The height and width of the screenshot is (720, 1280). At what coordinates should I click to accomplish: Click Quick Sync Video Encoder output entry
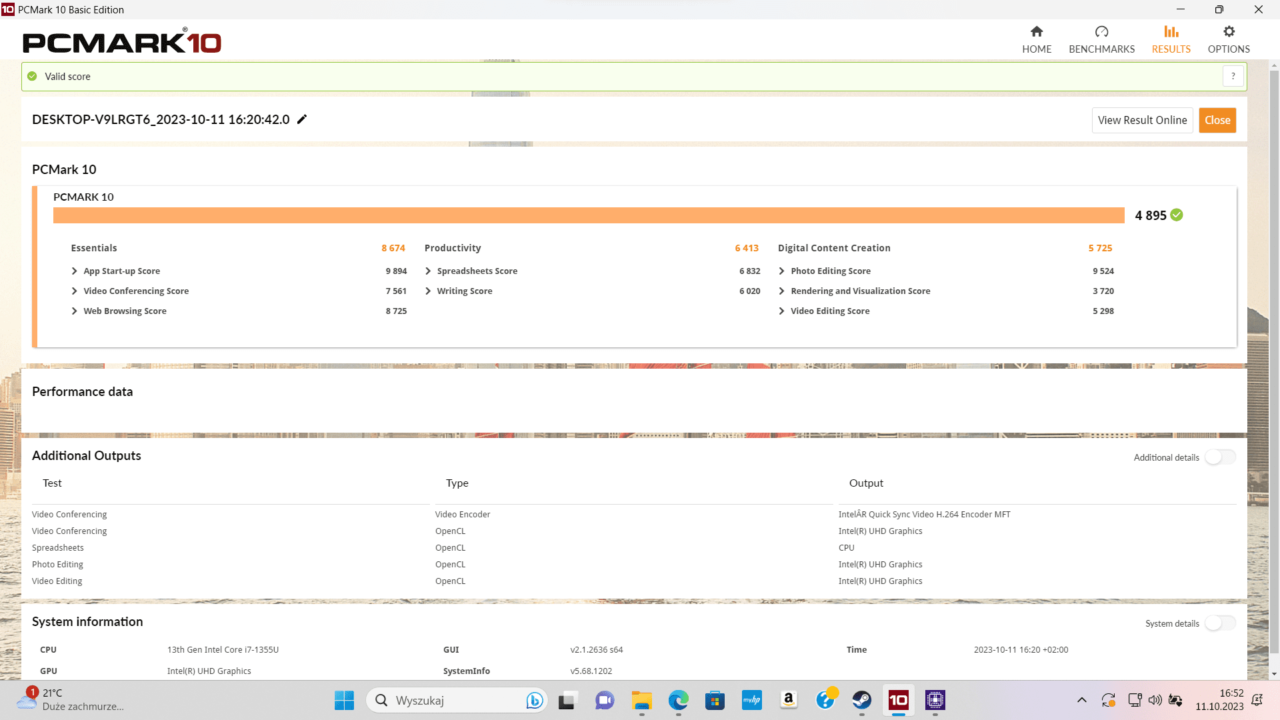925,514
